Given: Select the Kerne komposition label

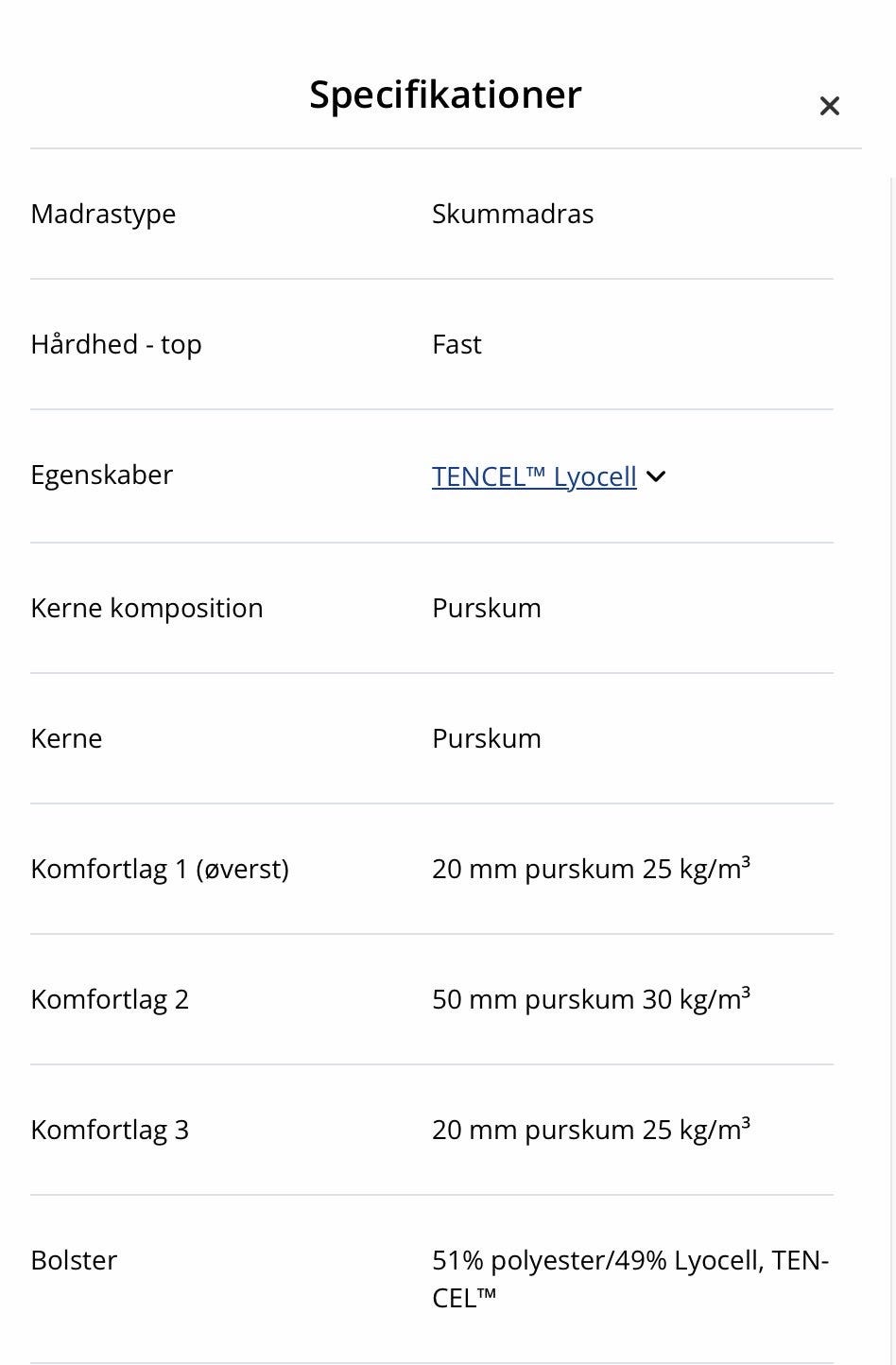Looking at the screenshot, I should (146, 608).
